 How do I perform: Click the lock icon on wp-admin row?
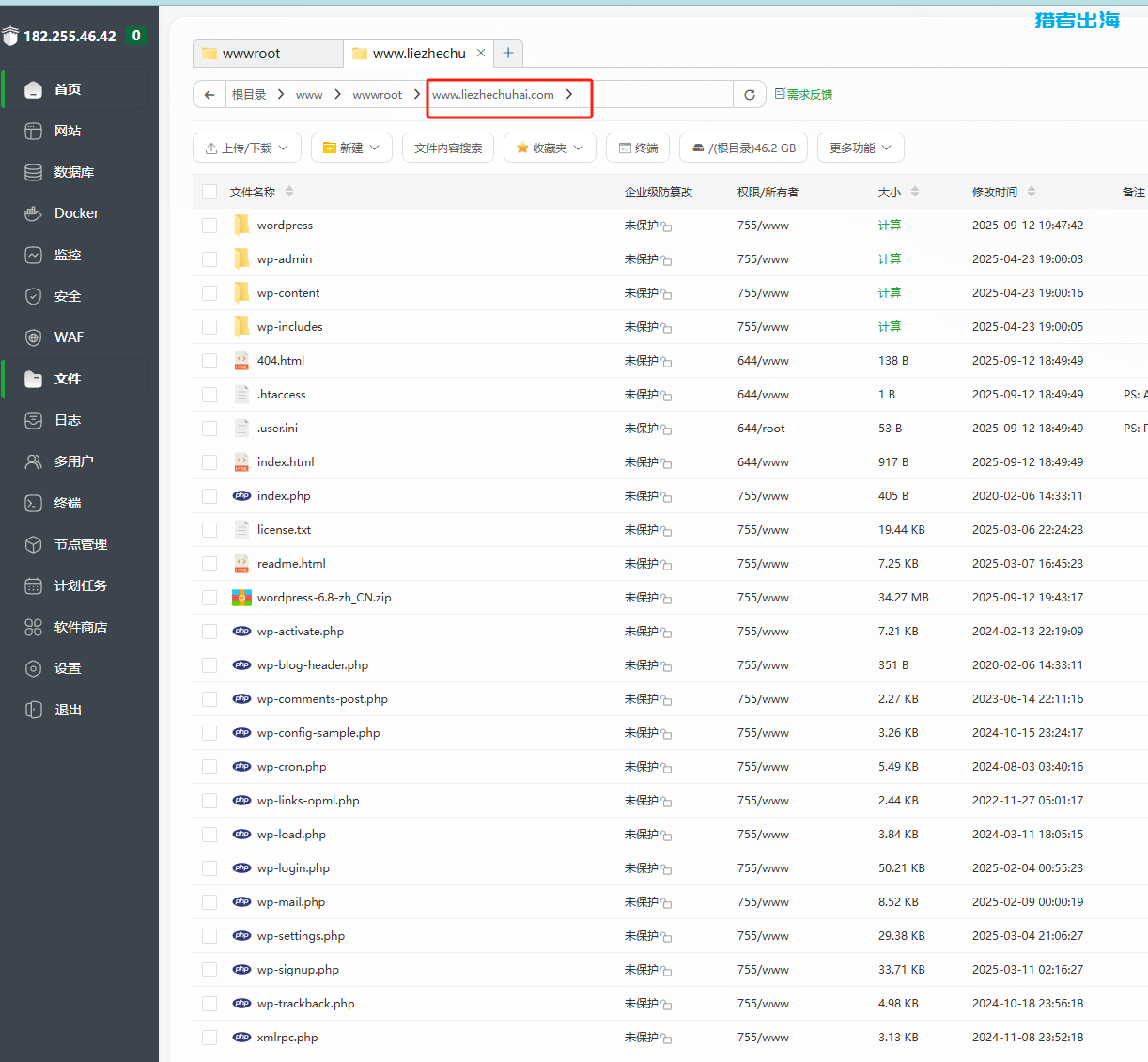point(666,260)
